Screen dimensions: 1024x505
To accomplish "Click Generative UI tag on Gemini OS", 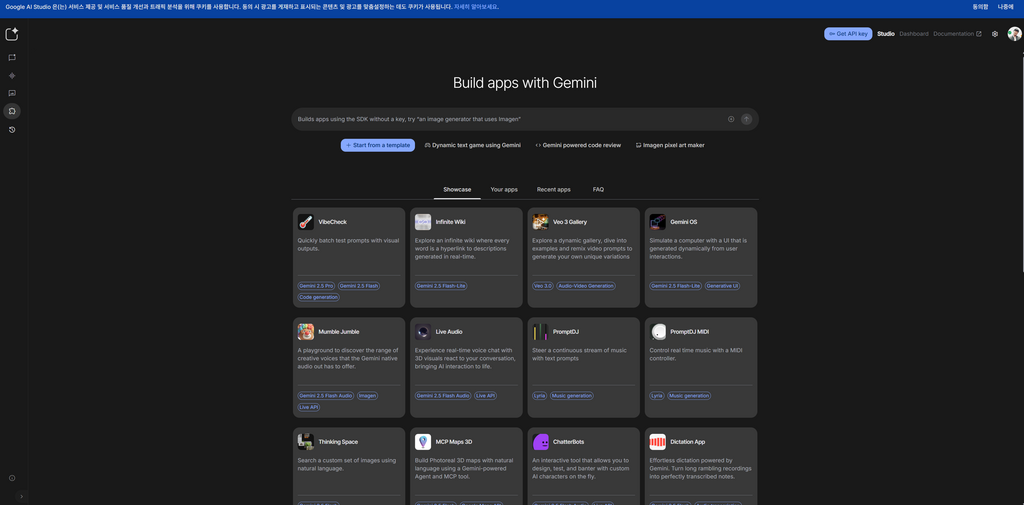I will [x=722, y=286].
